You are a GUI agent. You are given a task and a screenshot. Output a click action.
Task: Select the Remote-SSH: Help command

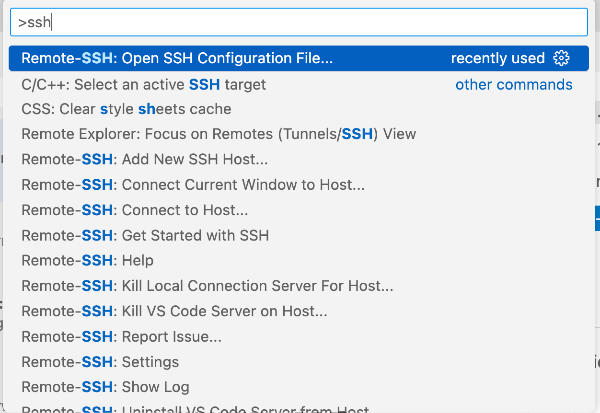tap(299, 261)
